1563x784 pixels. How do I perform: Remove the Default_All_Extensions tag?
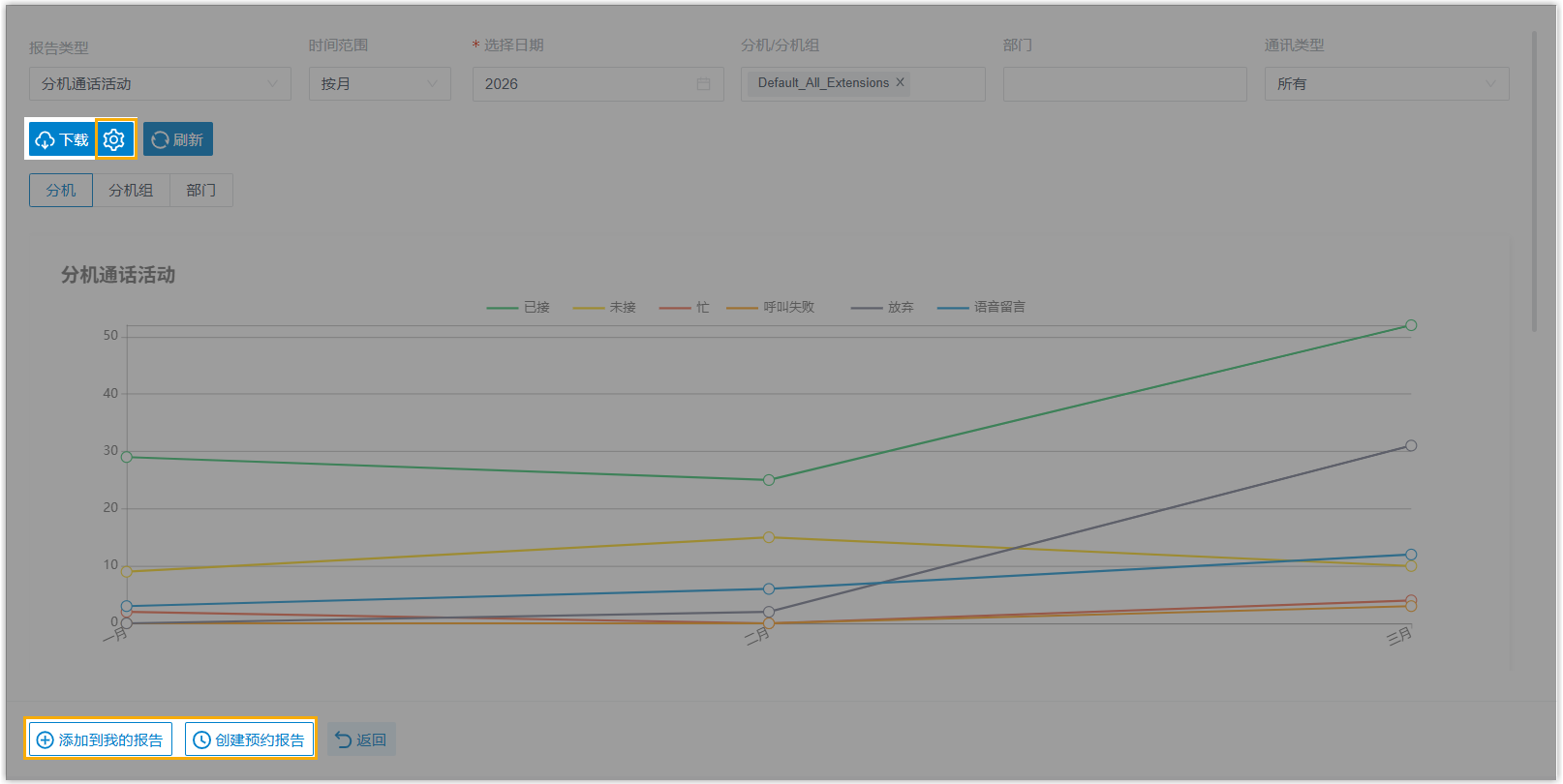point(900,82)
